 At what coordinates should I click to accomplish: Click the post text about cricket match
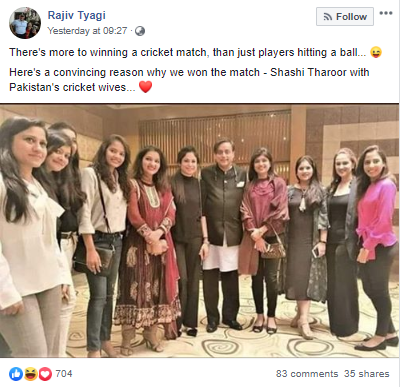click(x=188, y=52)
